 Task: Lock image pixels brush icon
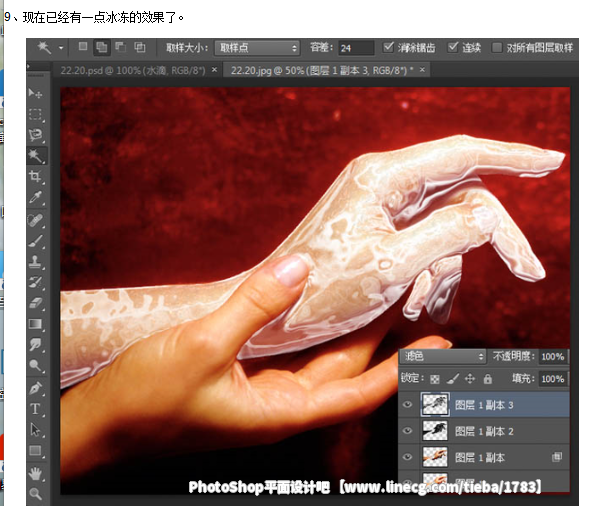pos(453,378)
